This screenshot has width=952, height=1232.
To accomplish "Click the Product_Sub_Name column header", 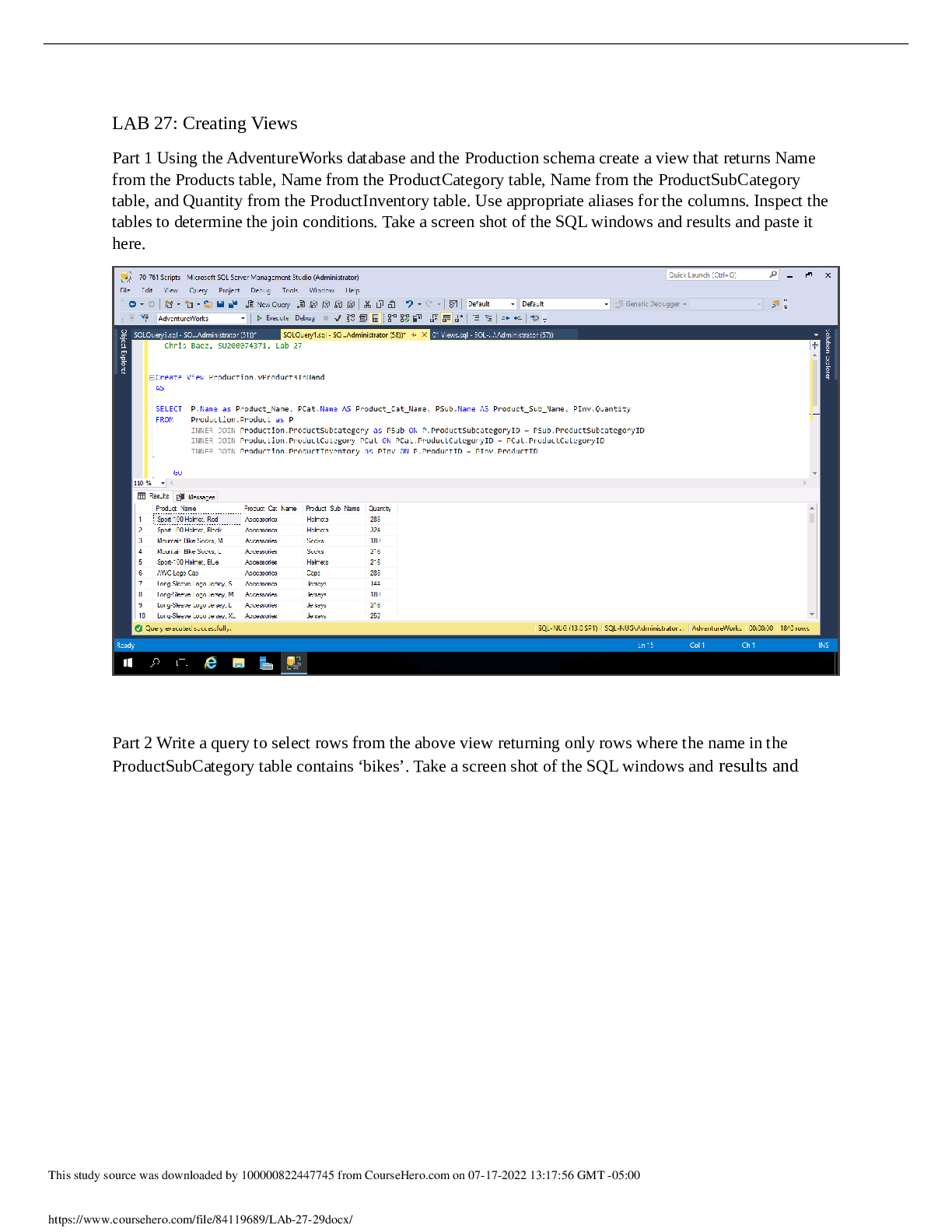I will [334, 509].
